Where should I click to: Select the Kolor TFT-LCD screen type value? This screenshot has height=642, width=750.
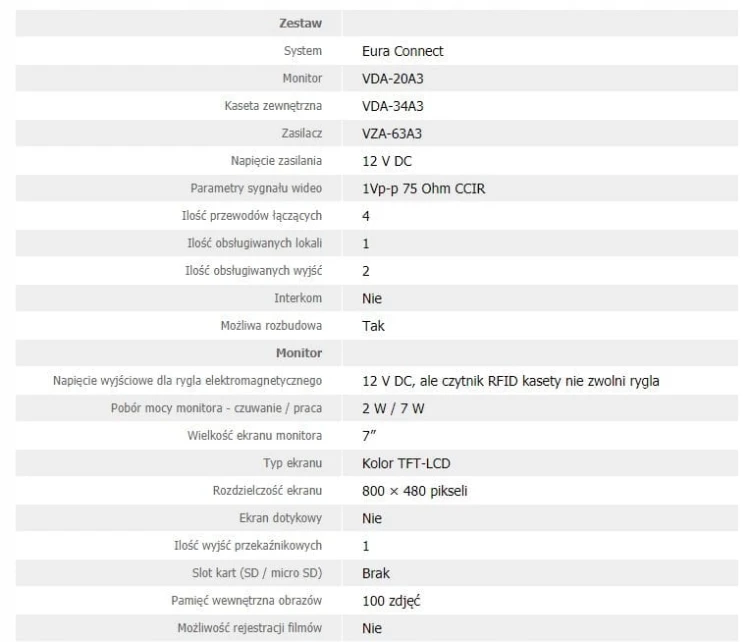[x=406, y=463]
